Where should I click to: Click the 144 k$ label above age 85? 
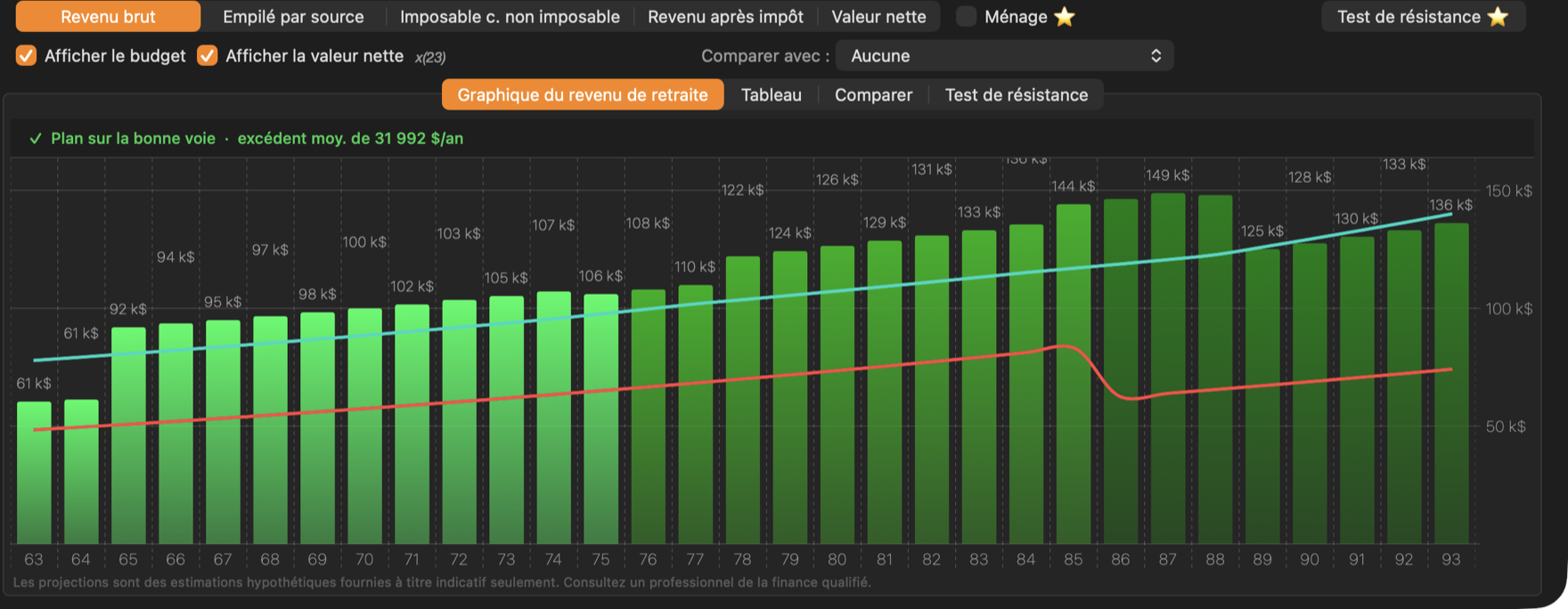[1073, 186]
